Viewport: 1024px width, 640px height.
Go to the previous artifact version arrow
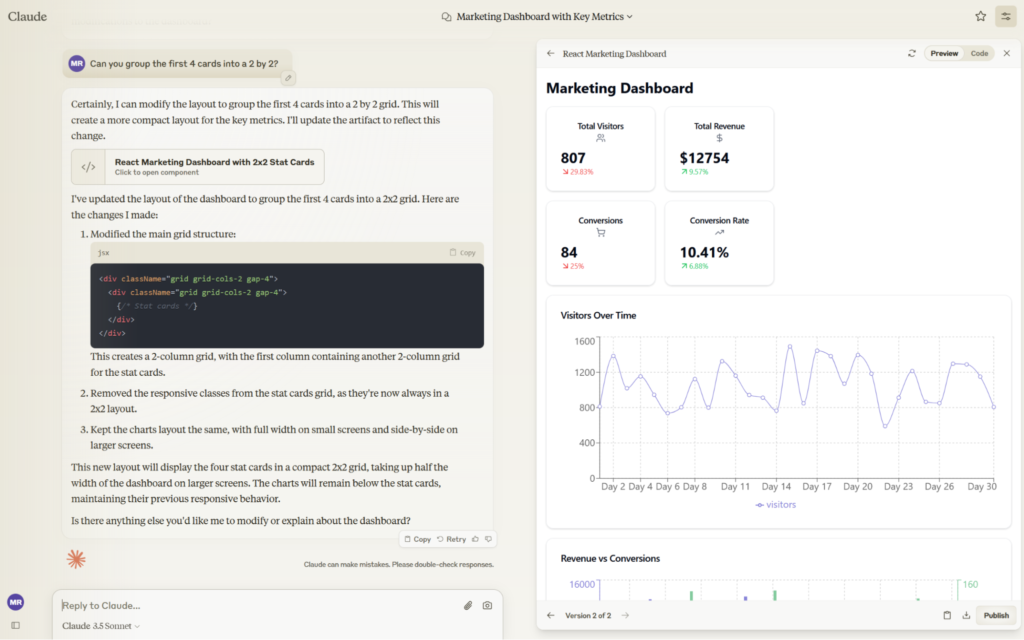click(x=550, y=615)
